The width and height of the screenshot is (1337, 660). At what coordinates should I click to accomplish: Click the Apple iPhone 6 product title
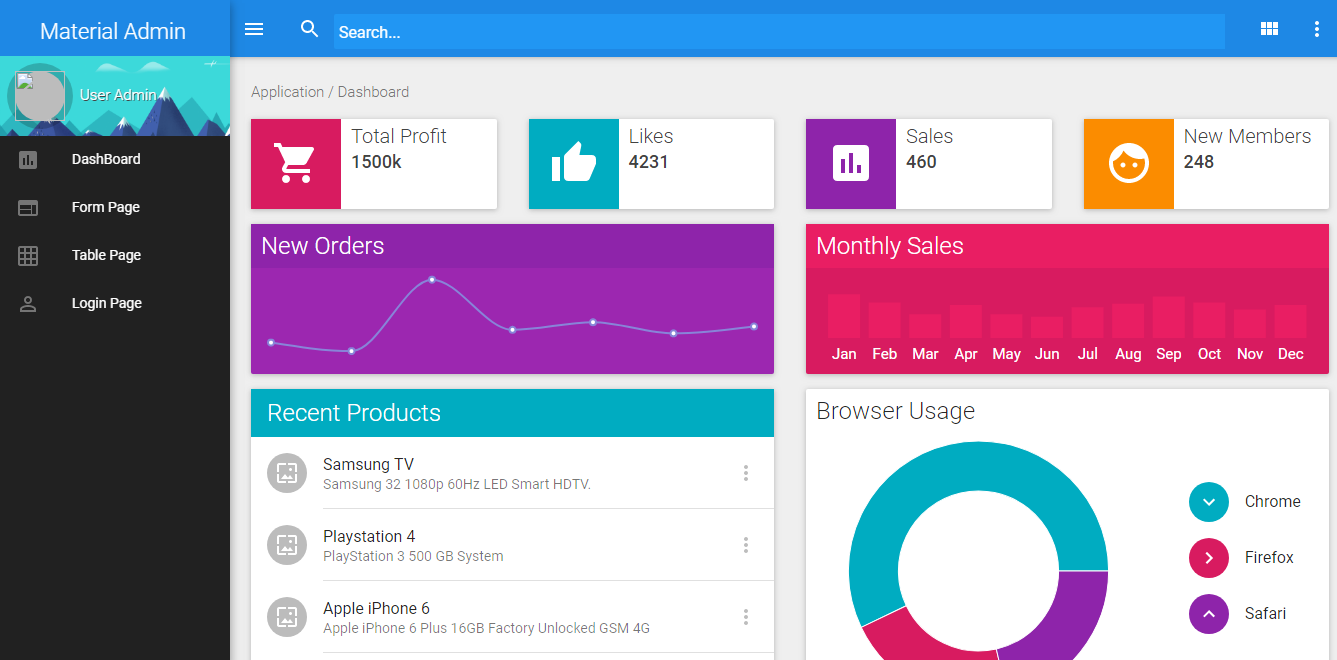(376, 608)
